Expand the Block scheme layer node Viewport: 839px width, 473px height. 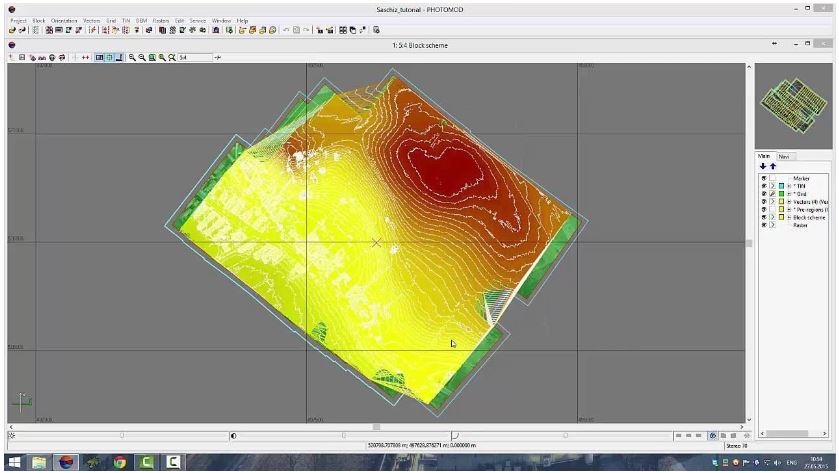[787, 217]
